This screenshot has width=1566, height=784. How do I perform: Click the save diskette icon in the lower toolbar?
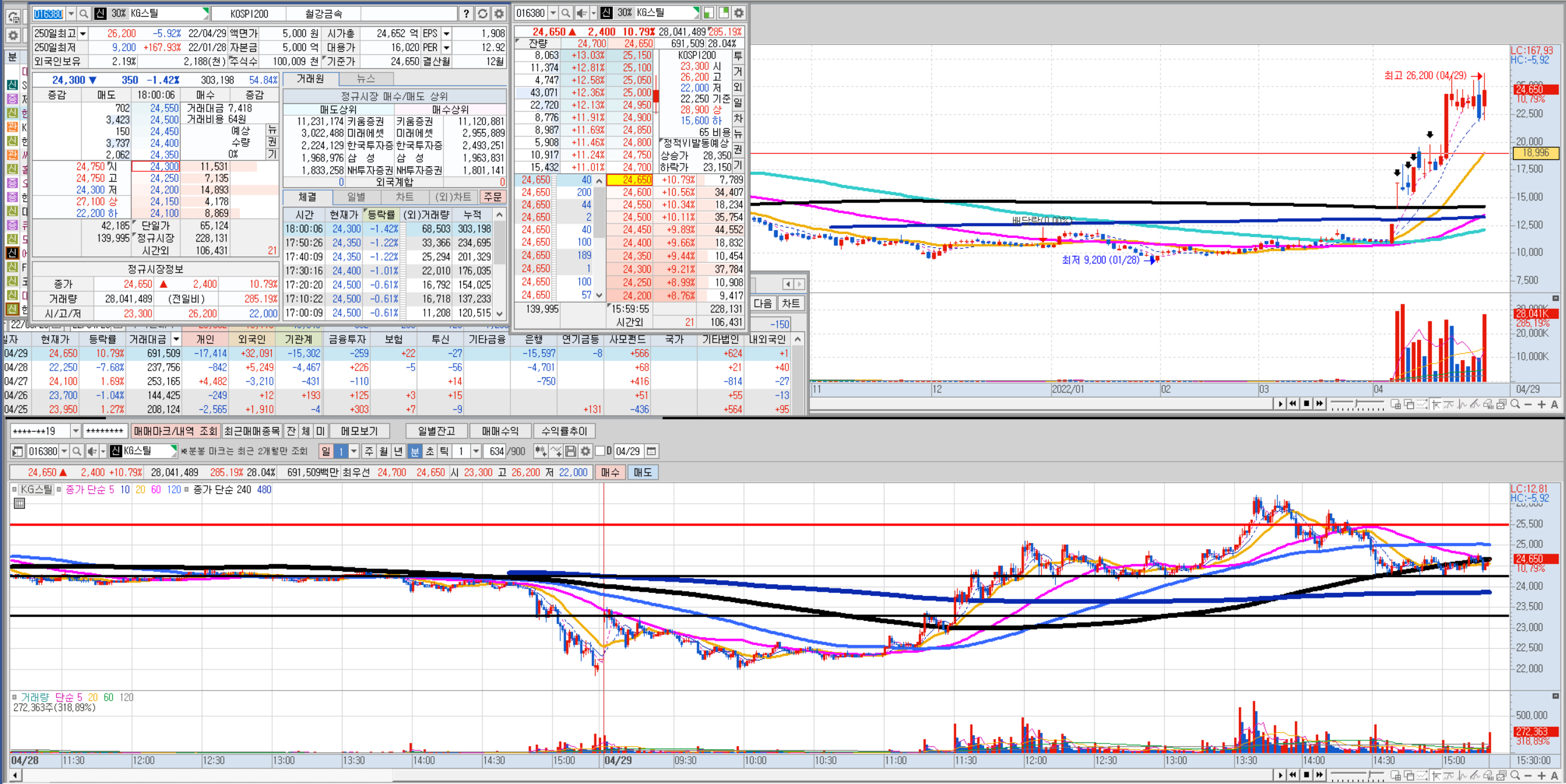coord(571,451)
